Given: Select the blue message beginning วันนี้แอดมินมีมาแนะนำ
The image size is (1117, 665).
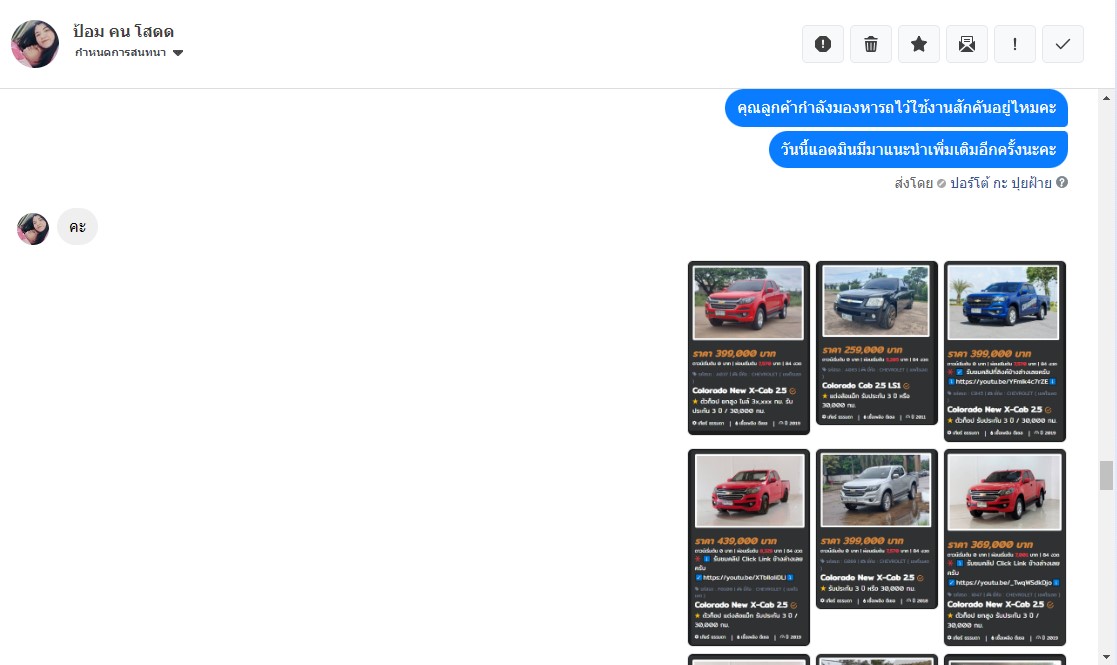Looking at the screenshot, I should (x=918, y=150).
